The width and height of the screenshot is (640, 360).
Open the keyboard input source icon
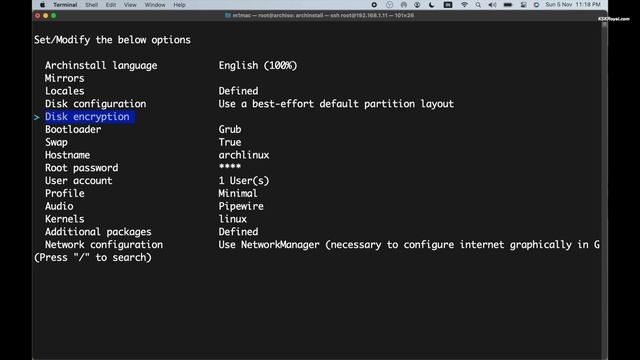pyautogui.click(x=448, y=5)
